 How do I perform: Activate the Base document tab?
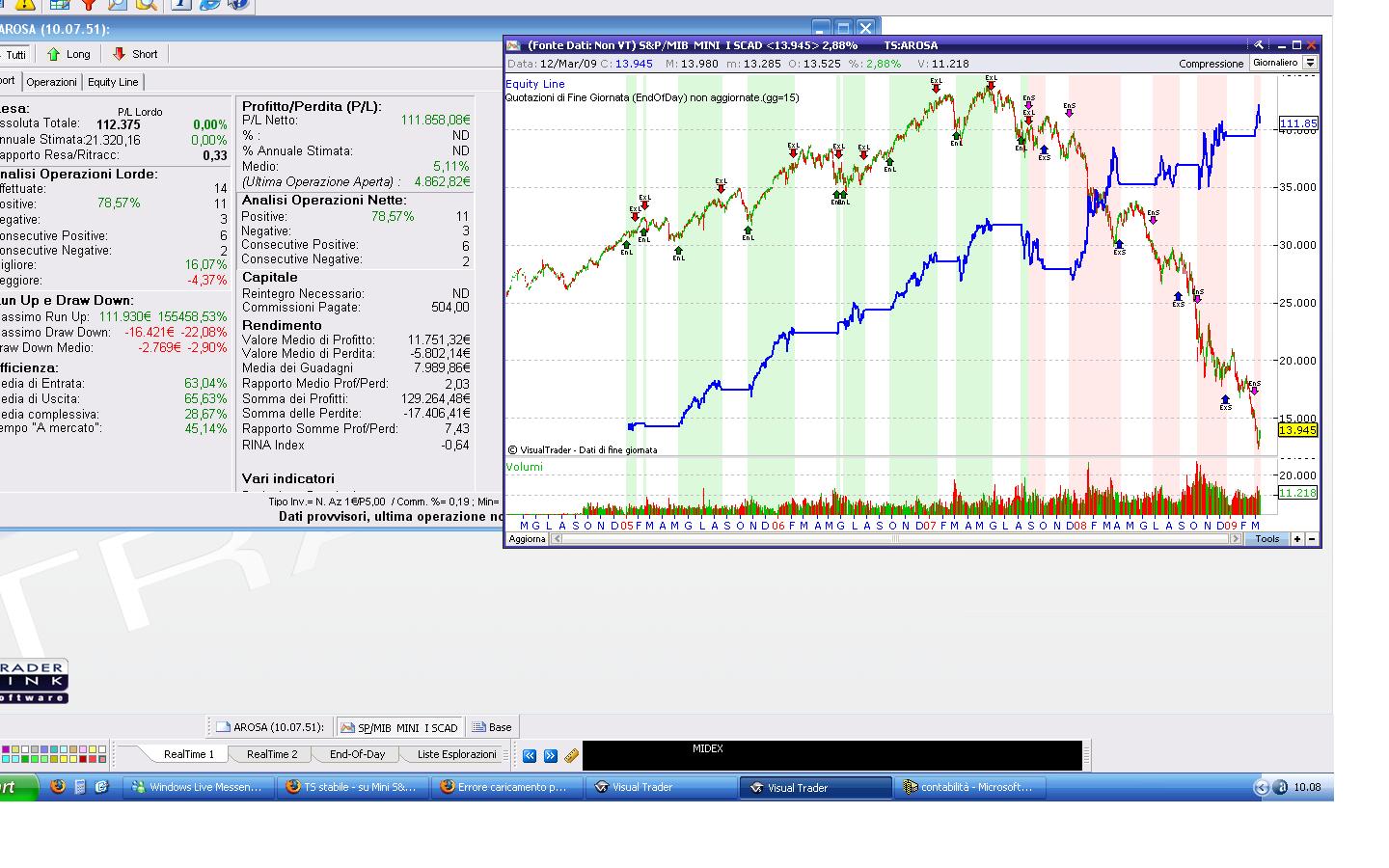pyautogui.click(x=492, y=727)
